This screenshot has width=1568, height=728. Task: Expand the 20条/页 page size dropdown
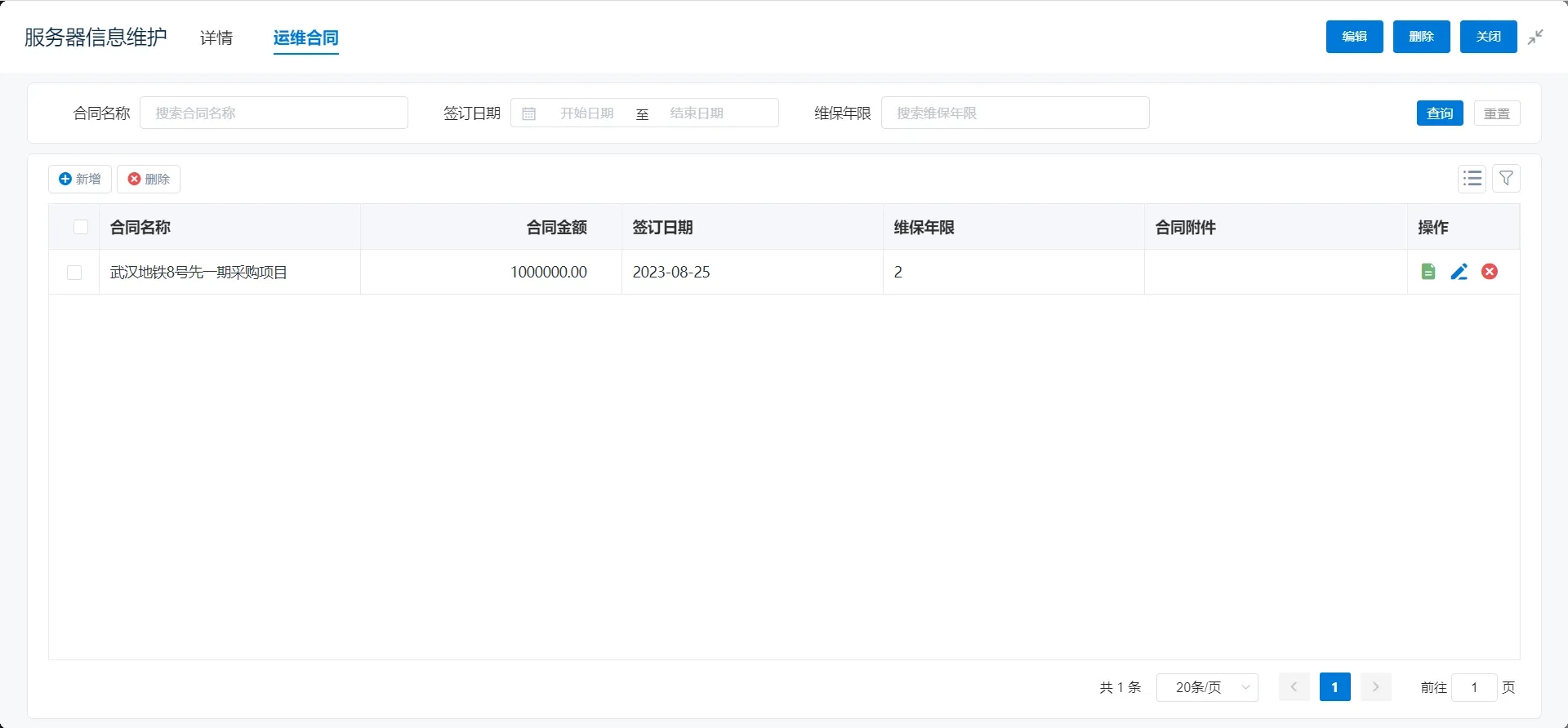click(1206, 687)
